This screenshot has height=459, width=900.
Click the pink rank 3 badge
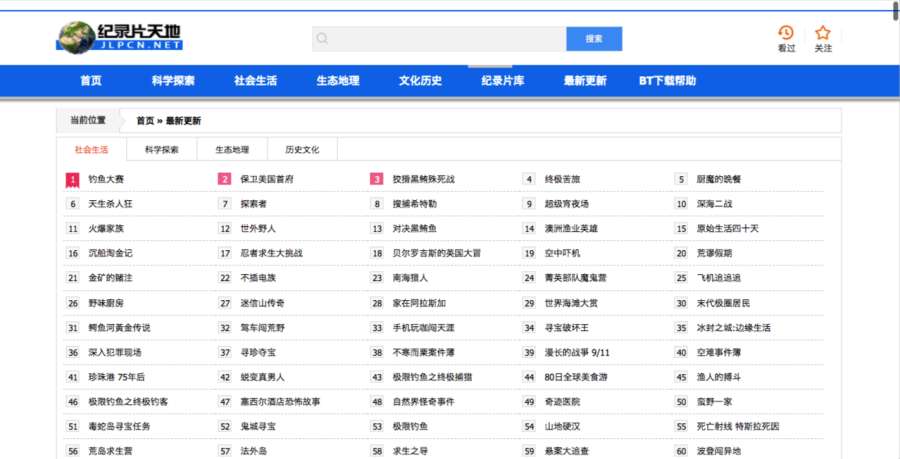coord(377,179)
